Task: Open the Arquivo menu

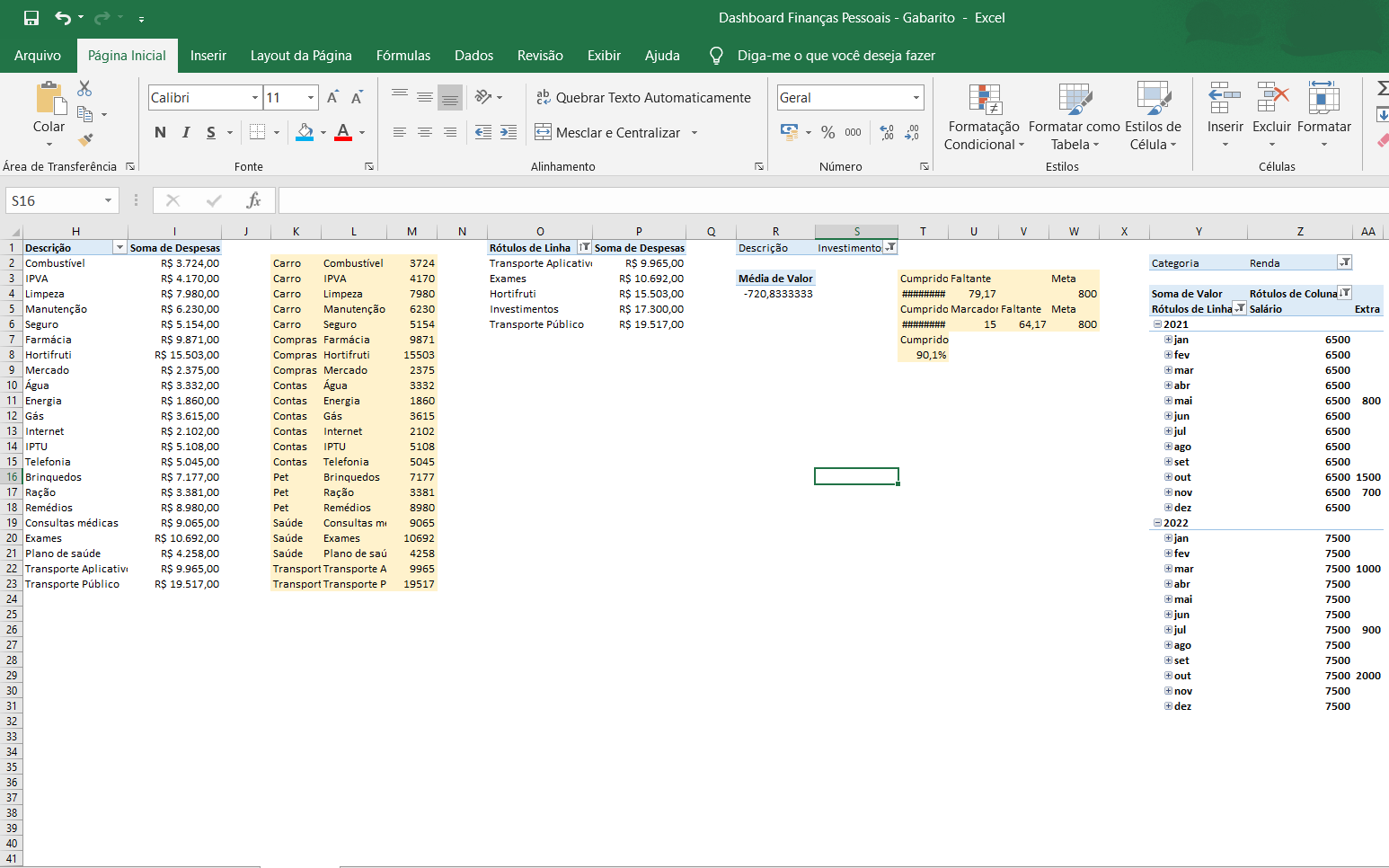Action: (x=38, y=56)
